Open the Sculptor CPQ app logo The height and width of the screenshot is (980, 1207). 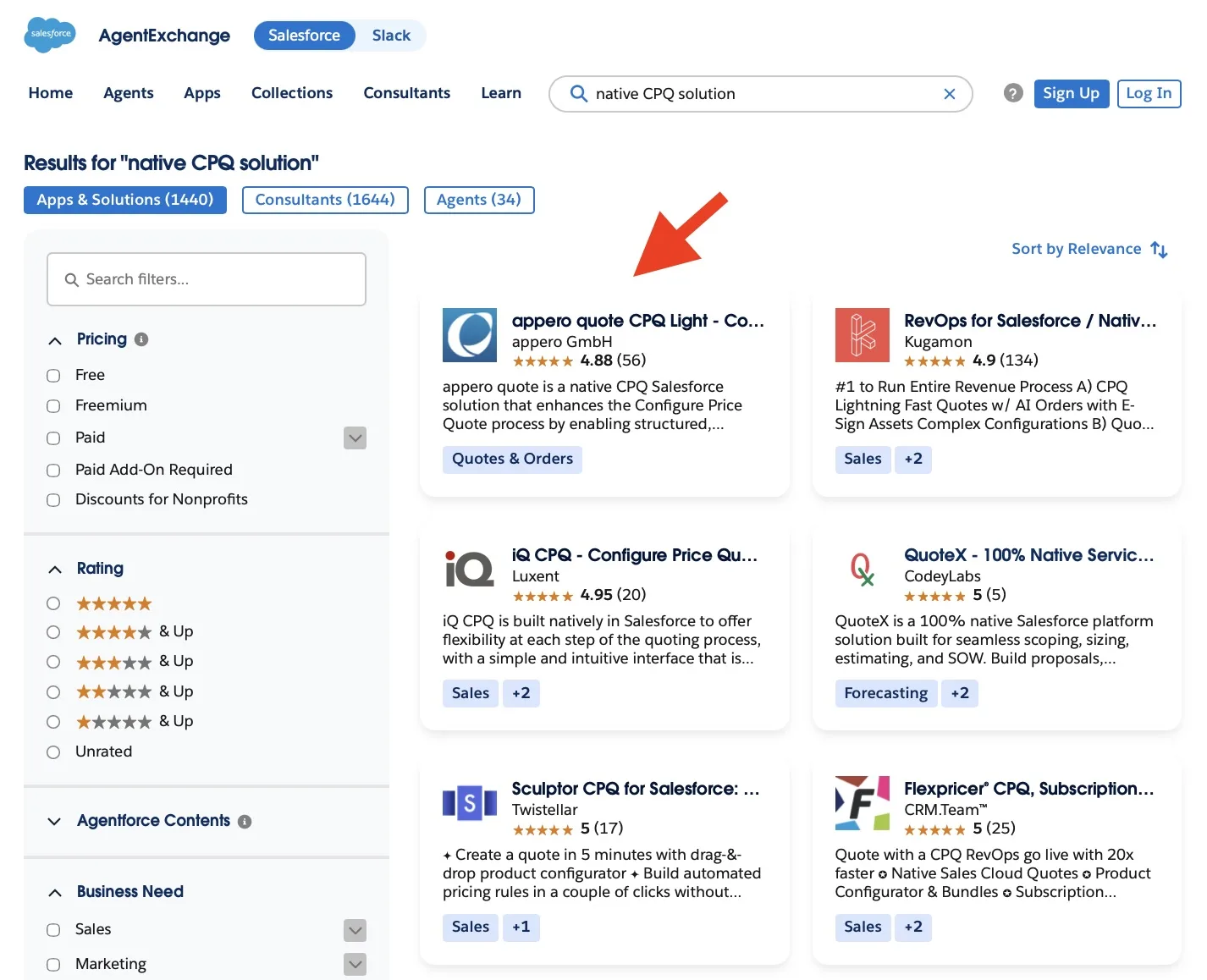pos(470,802)
